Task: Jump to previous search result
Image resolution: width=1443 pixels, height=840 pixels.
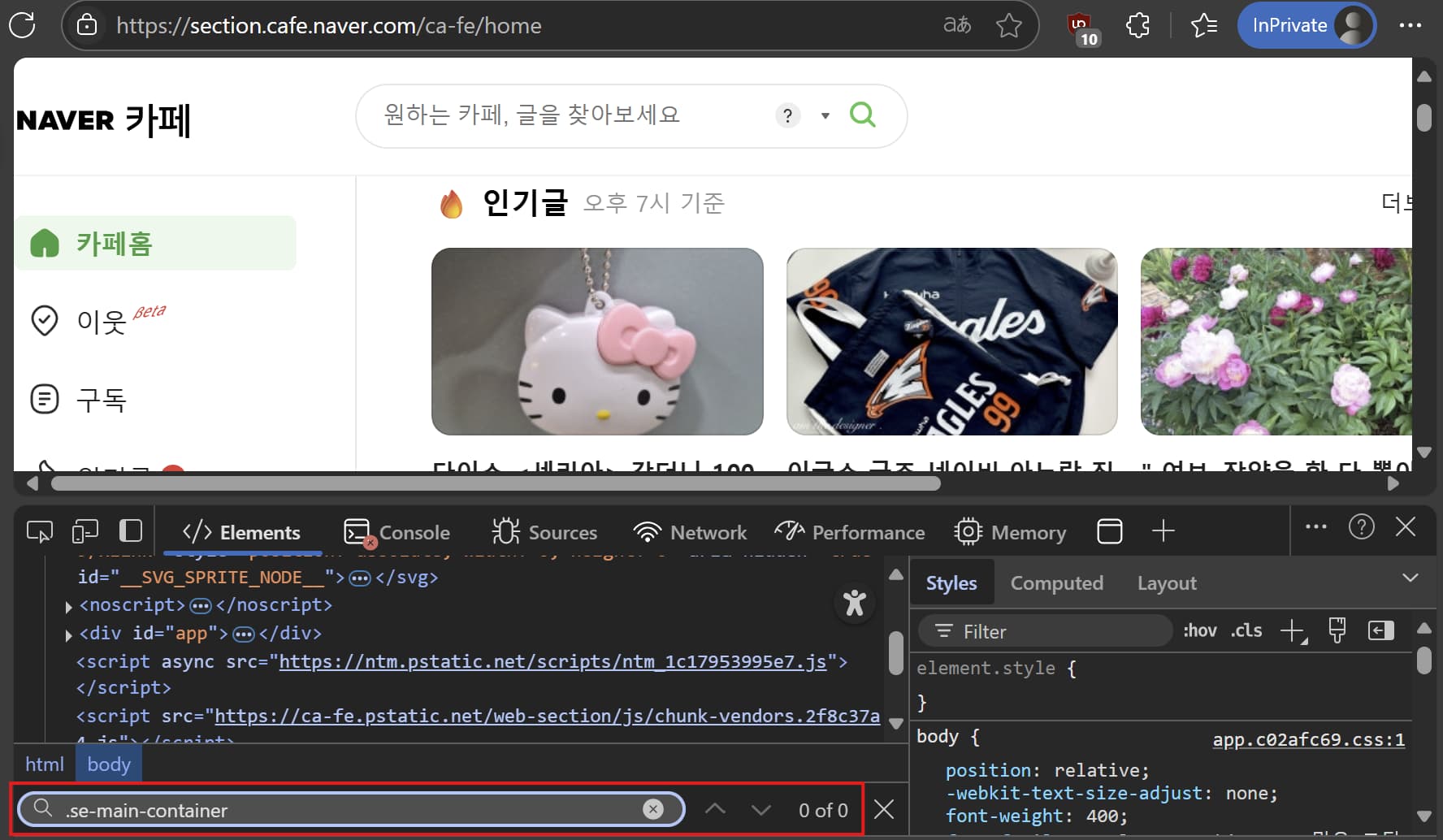Action: [x=715, y=809]
